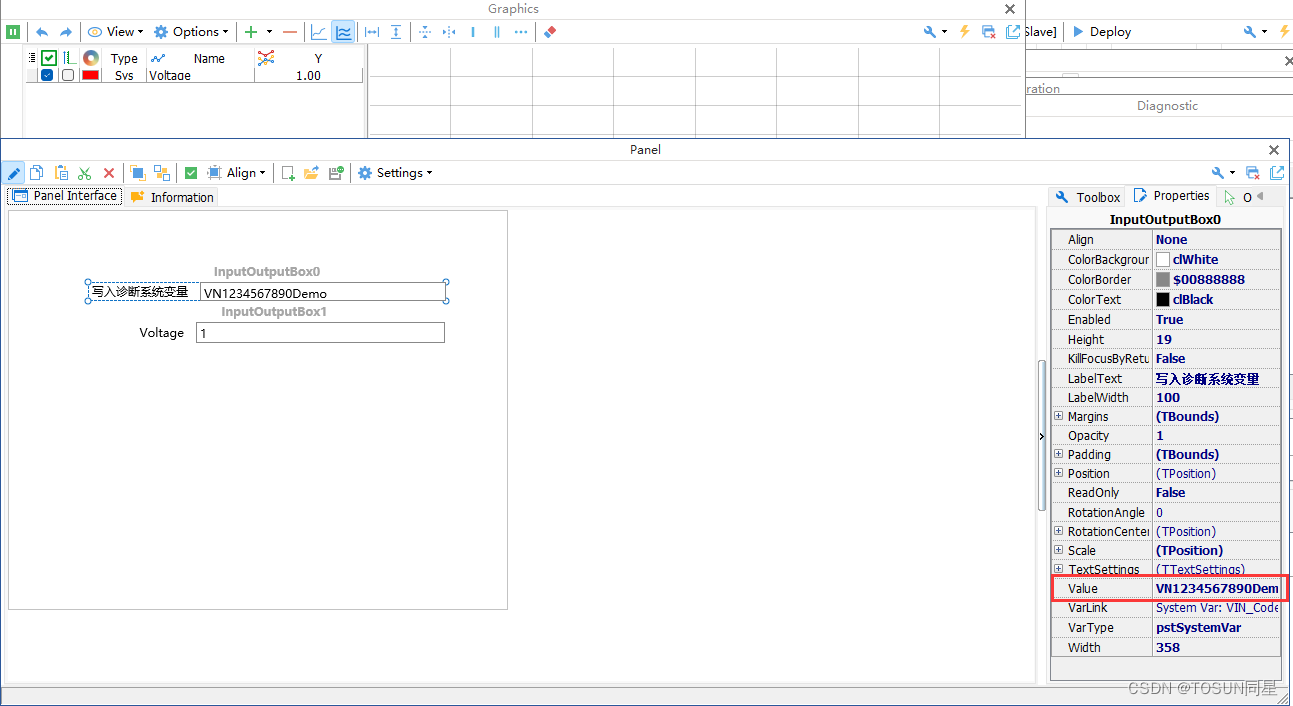Screen dimensions: 1293x706
Task: Click the copy icon in Panel toolbar
Action: coord(36,173)
